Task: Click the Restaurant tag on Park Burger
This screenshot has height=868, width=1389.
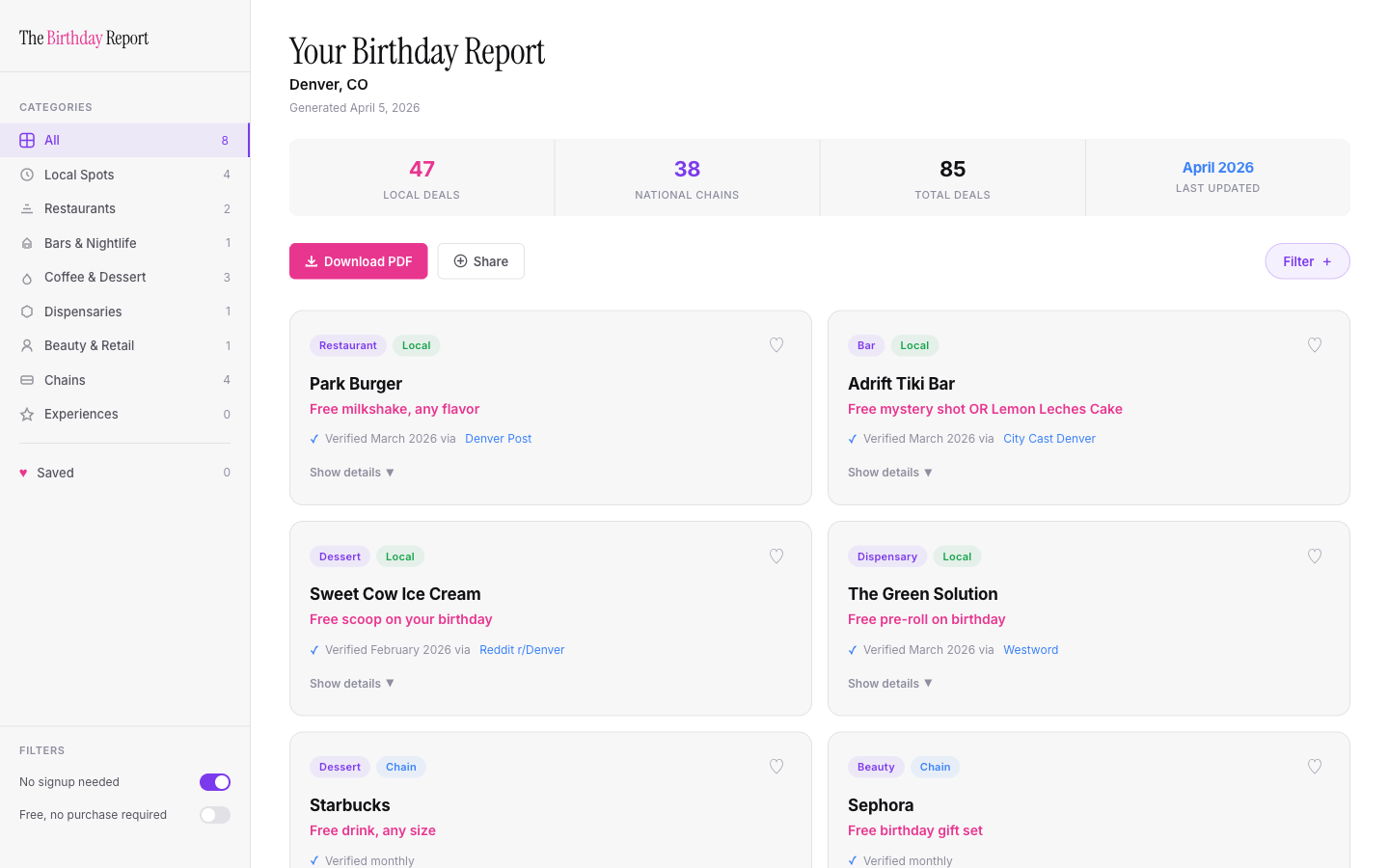Action: (x=348, y=345)
